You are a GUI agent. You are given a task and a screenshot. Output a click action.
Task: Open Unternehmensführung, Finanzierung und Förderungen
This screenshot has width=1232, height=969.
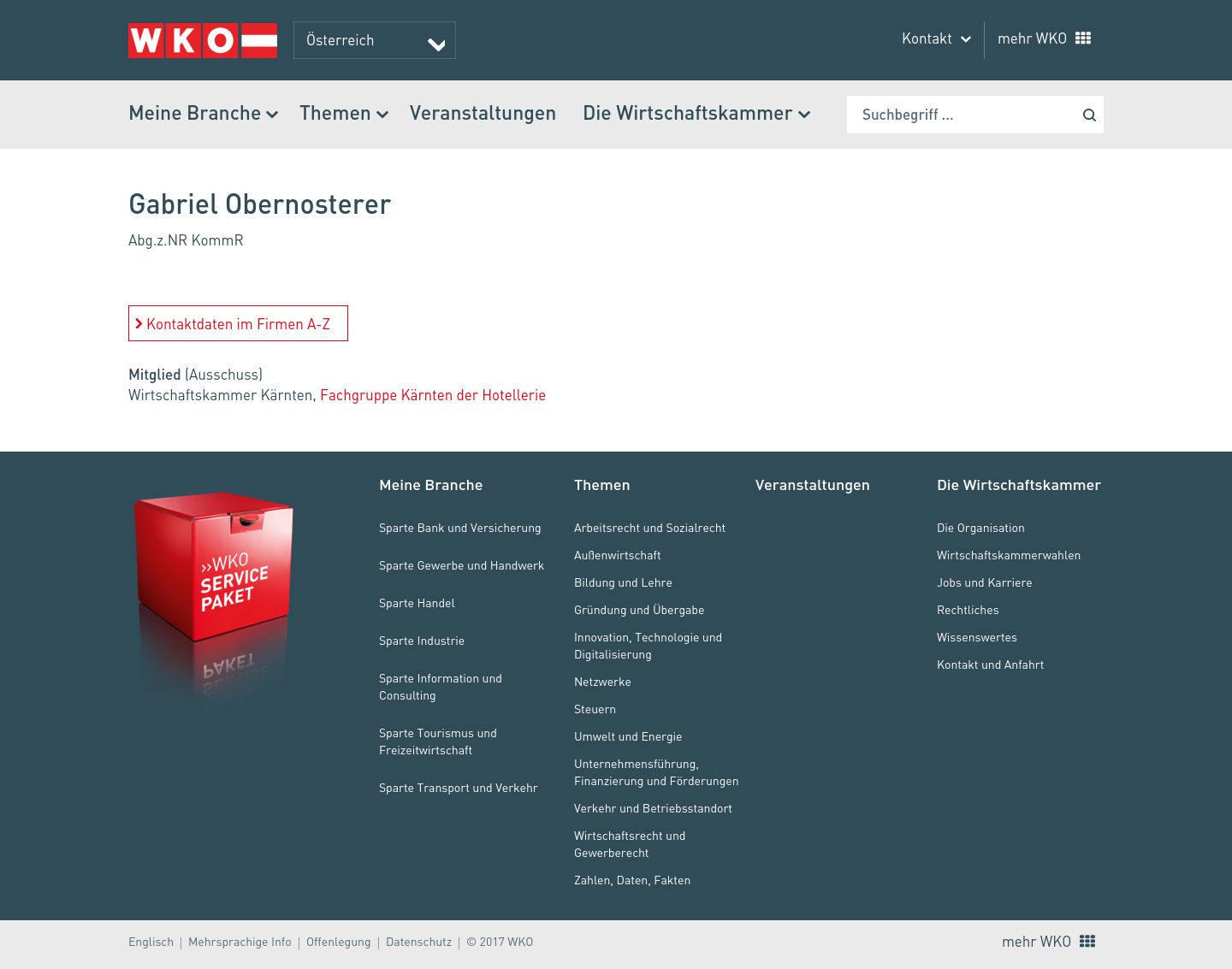click(x=656, y=772)
